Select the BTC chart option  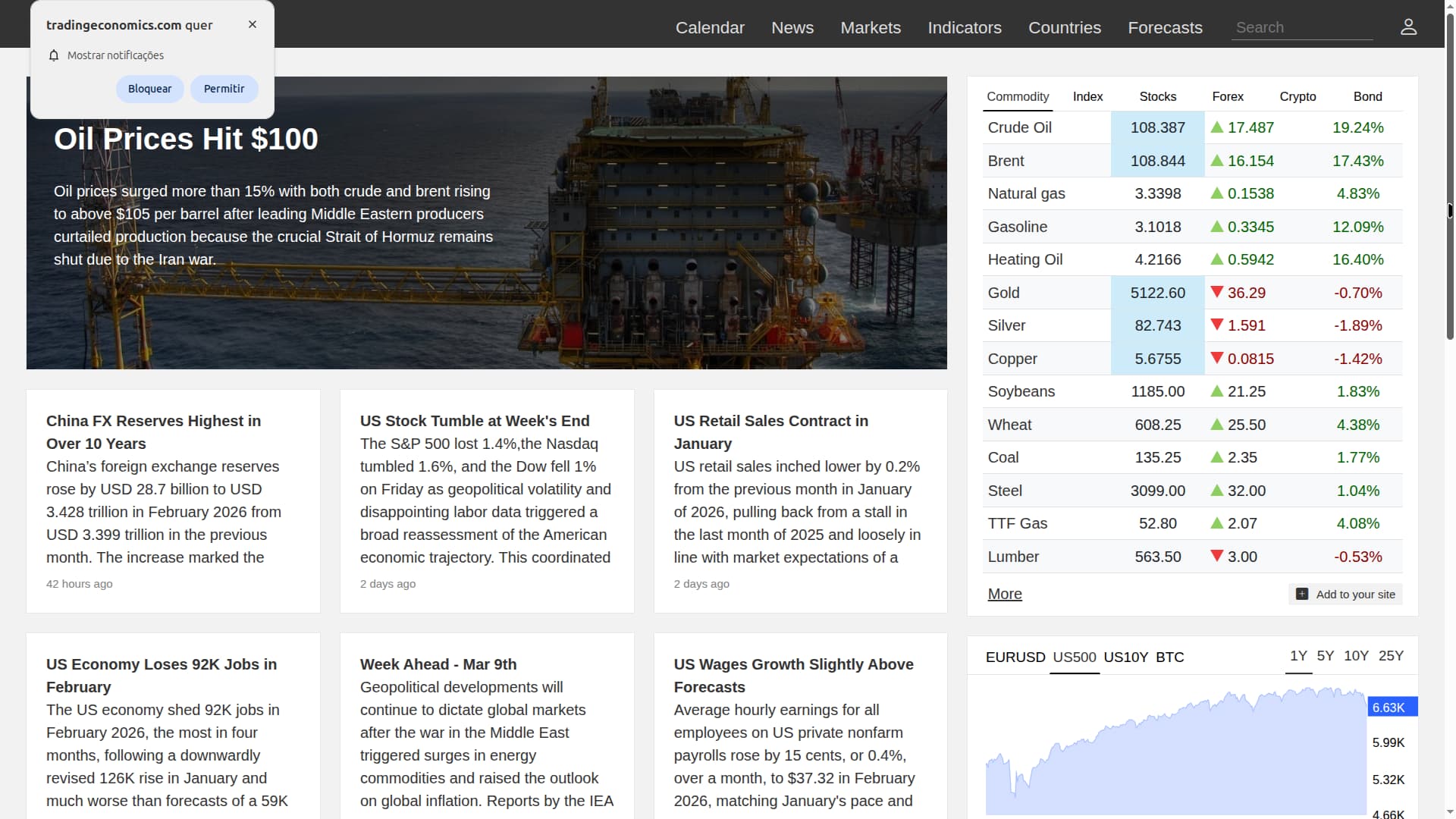(1169, 657)
